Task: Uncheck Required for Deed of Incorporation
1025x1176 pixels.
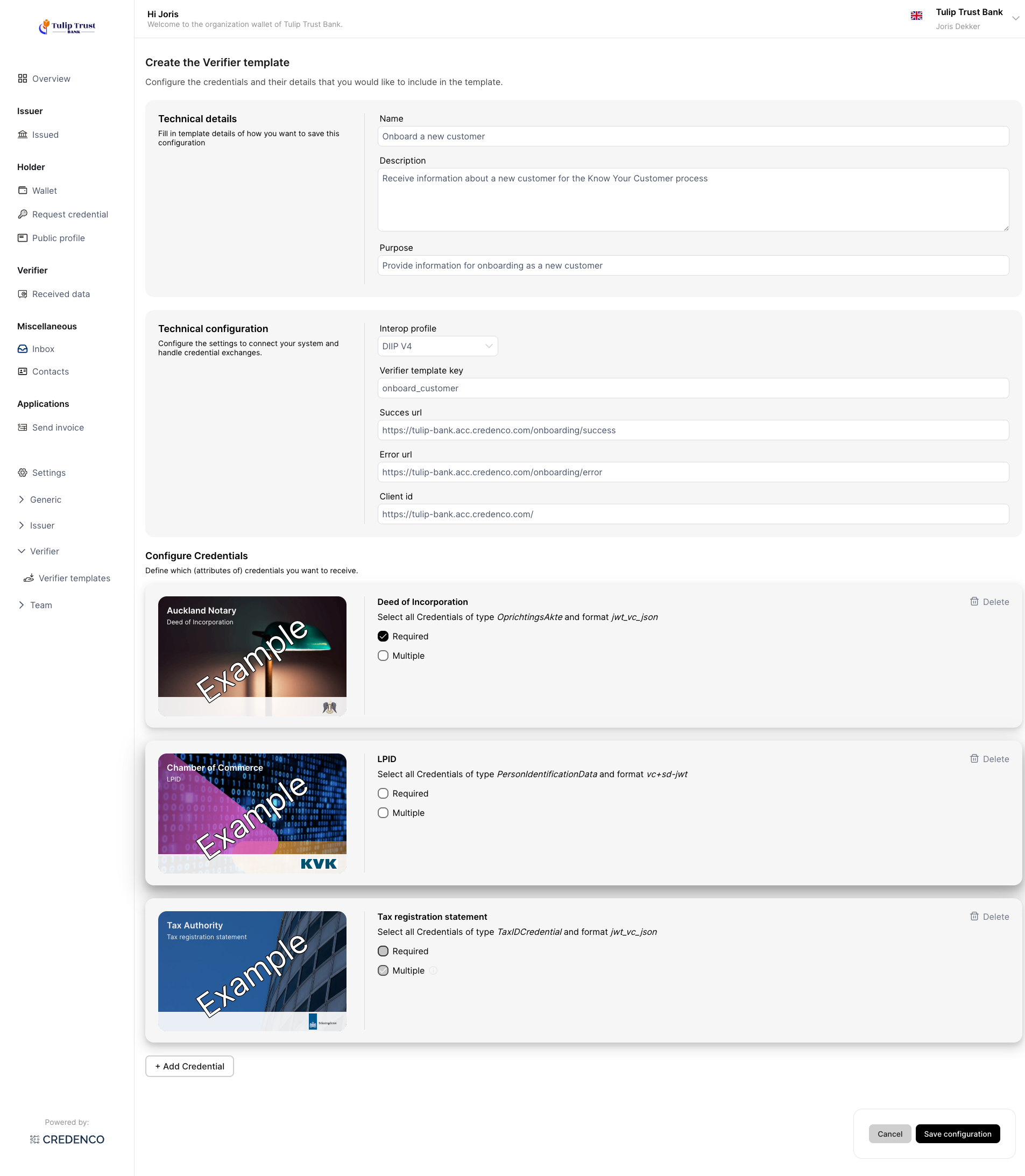Action: (383, 636)
